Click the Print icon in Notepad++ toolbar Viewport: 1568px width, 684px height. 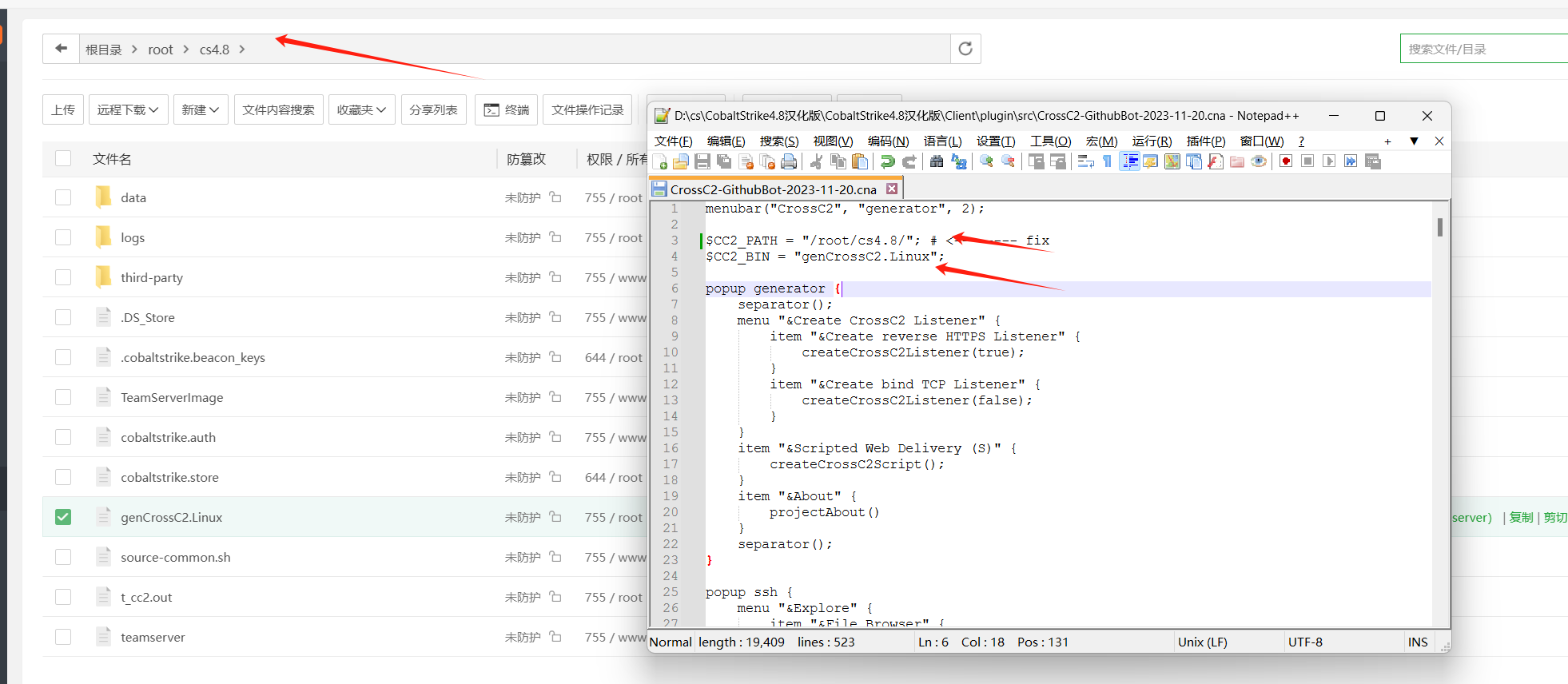[789, 161]
